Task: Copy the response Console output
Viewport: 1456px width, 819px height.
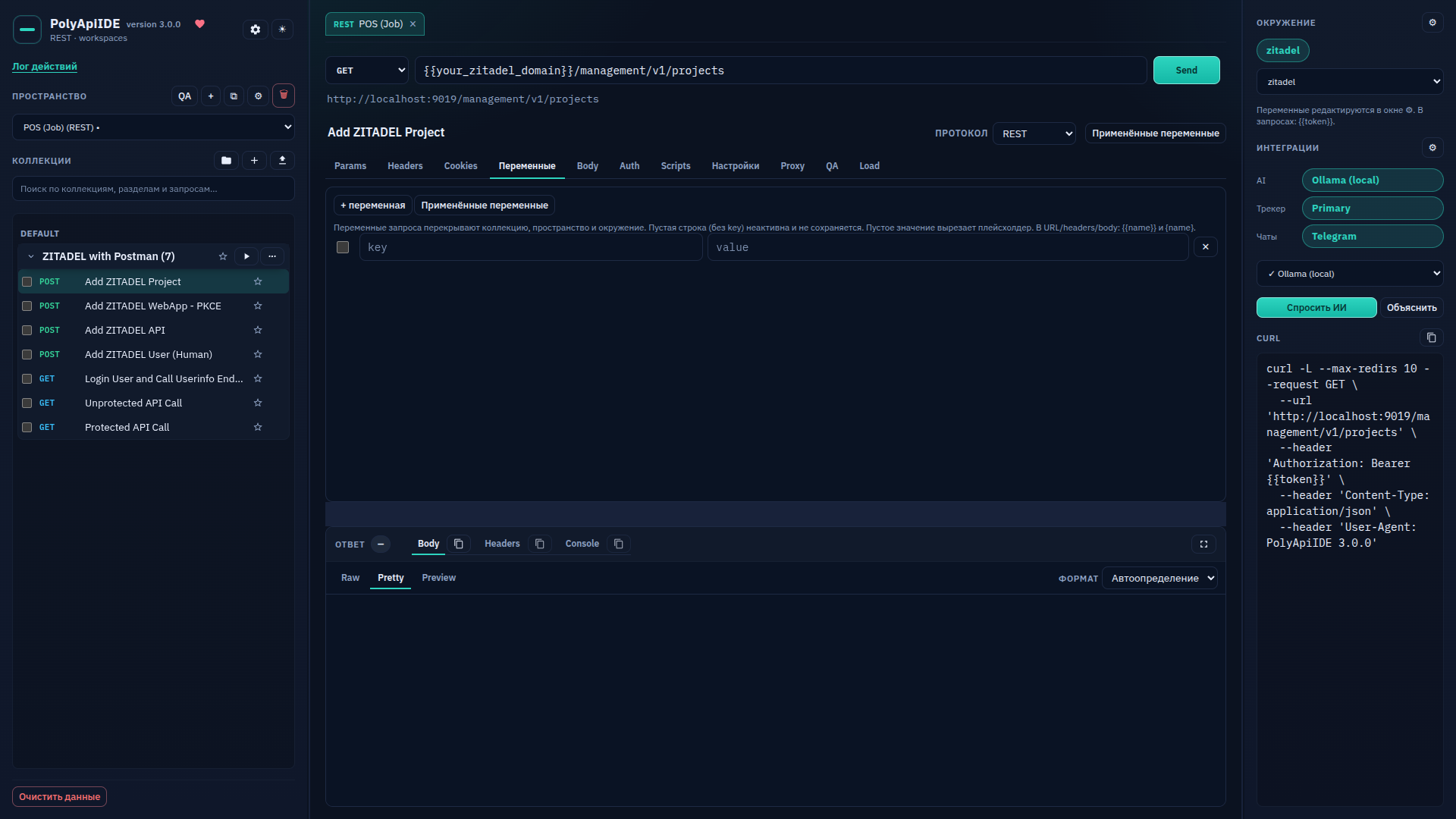Action: [619, 544]
